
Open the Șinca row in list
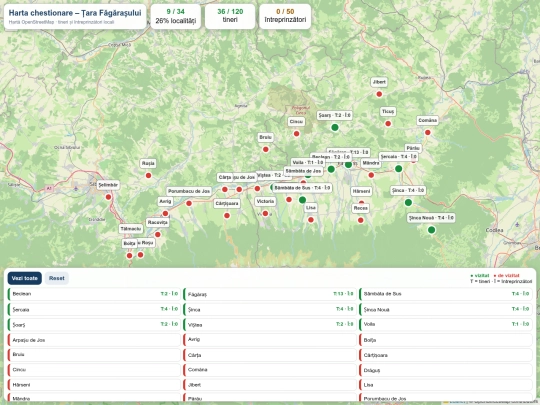point(270,309)
